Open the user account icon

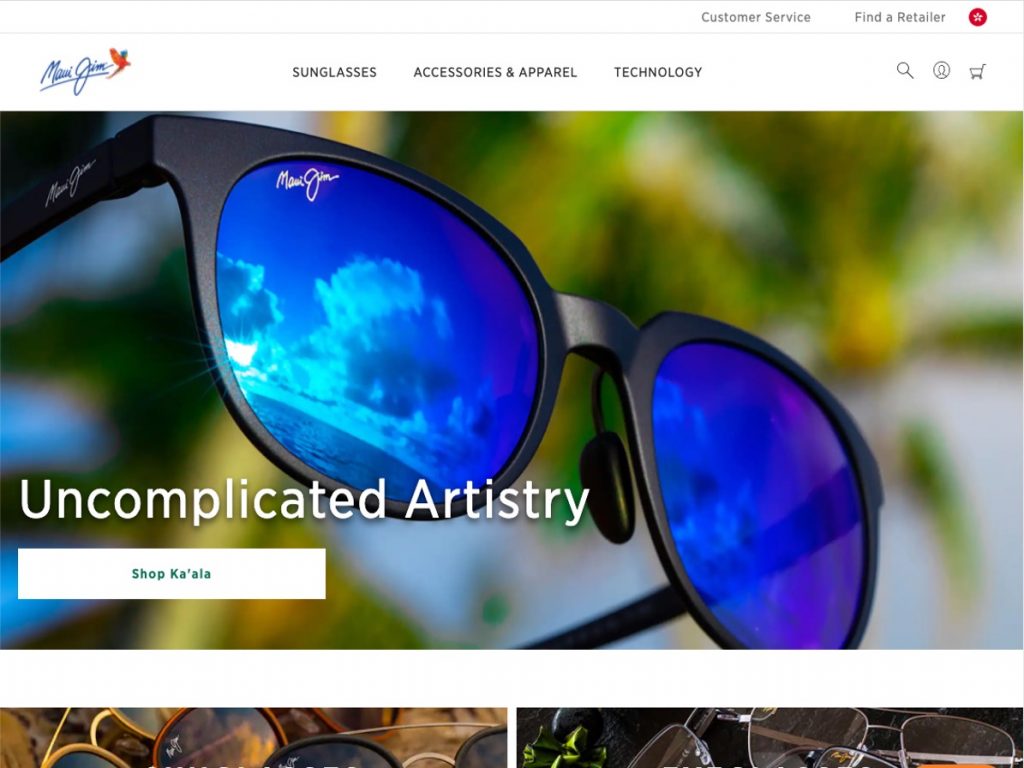click(x=941, y=71)
